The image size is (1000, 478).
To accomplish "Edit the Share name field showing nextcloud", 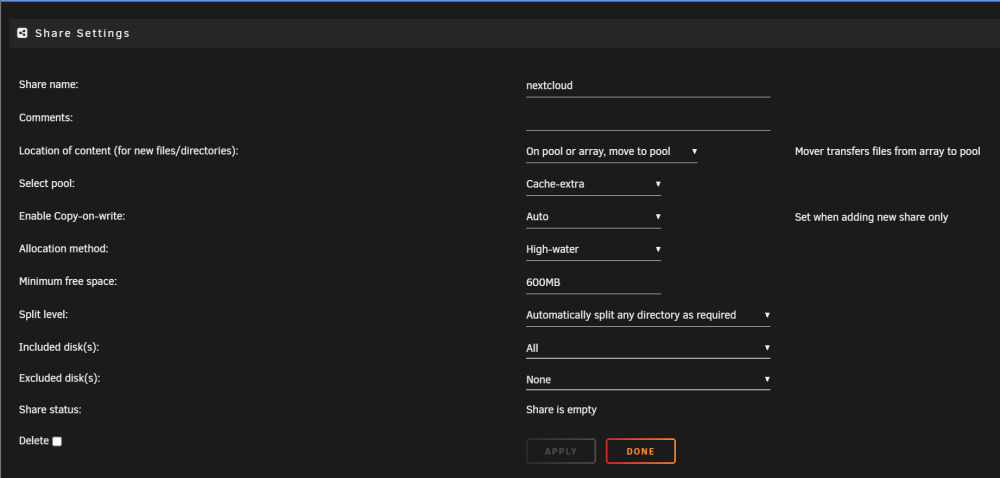I will [648, 85].
